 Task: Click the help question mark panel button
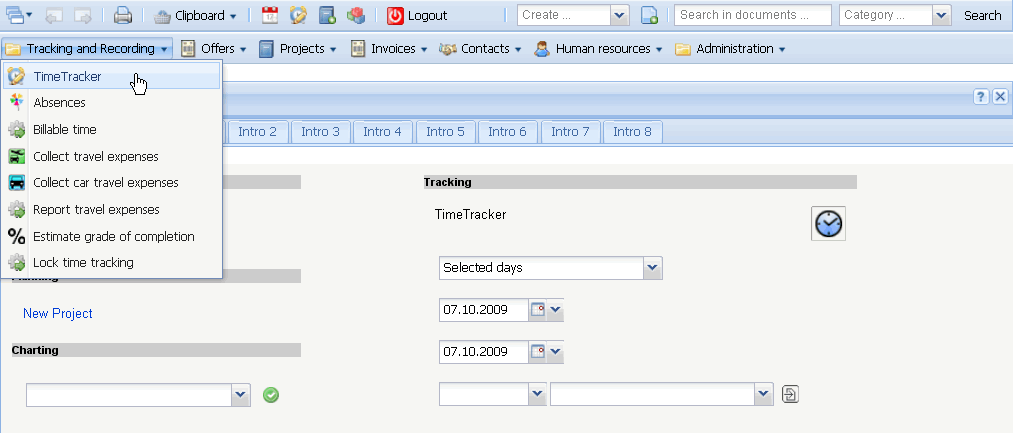tap(981, 97)
